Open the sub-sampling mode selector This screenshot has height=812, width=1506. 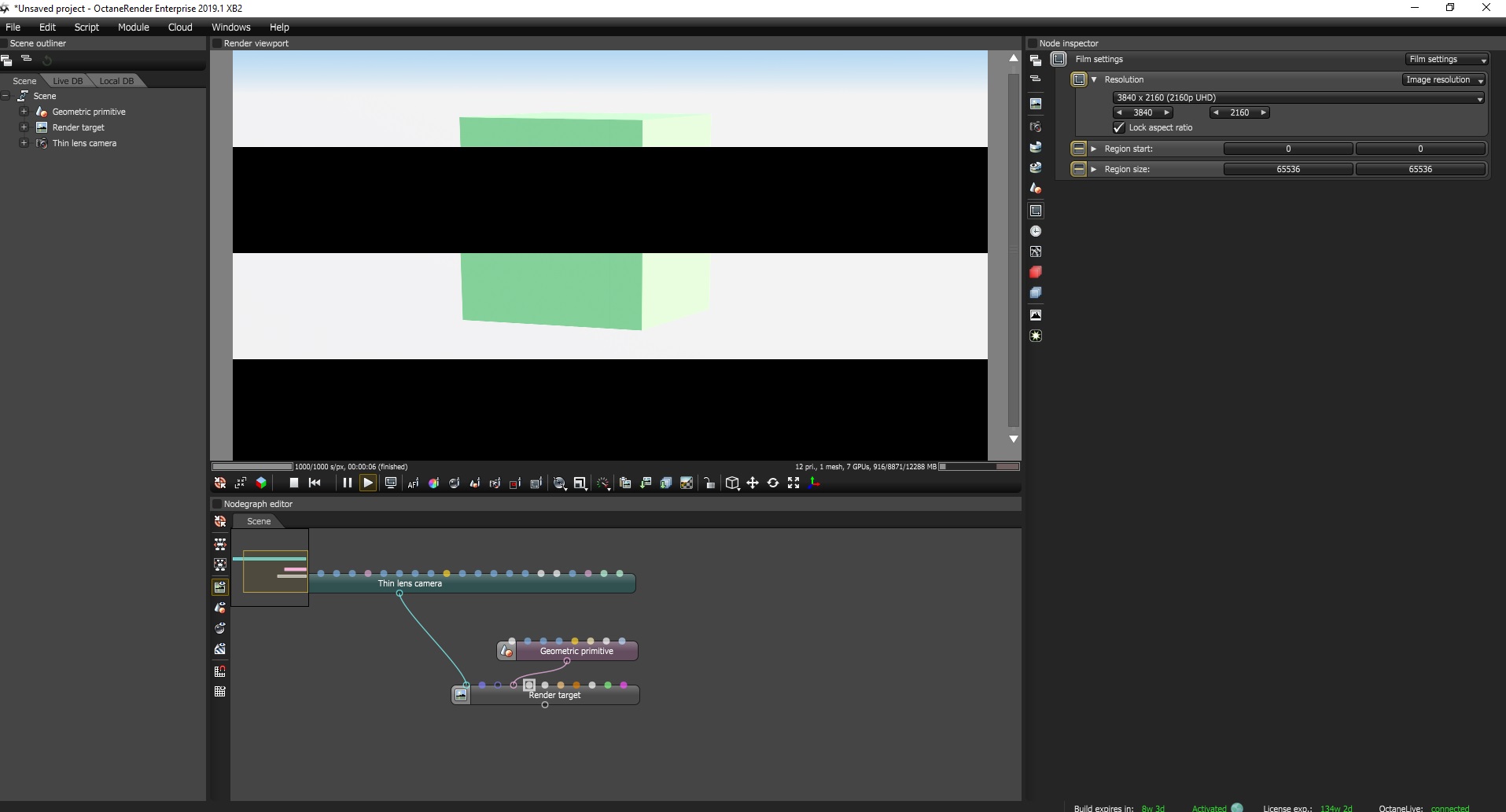tap(580, 483)
